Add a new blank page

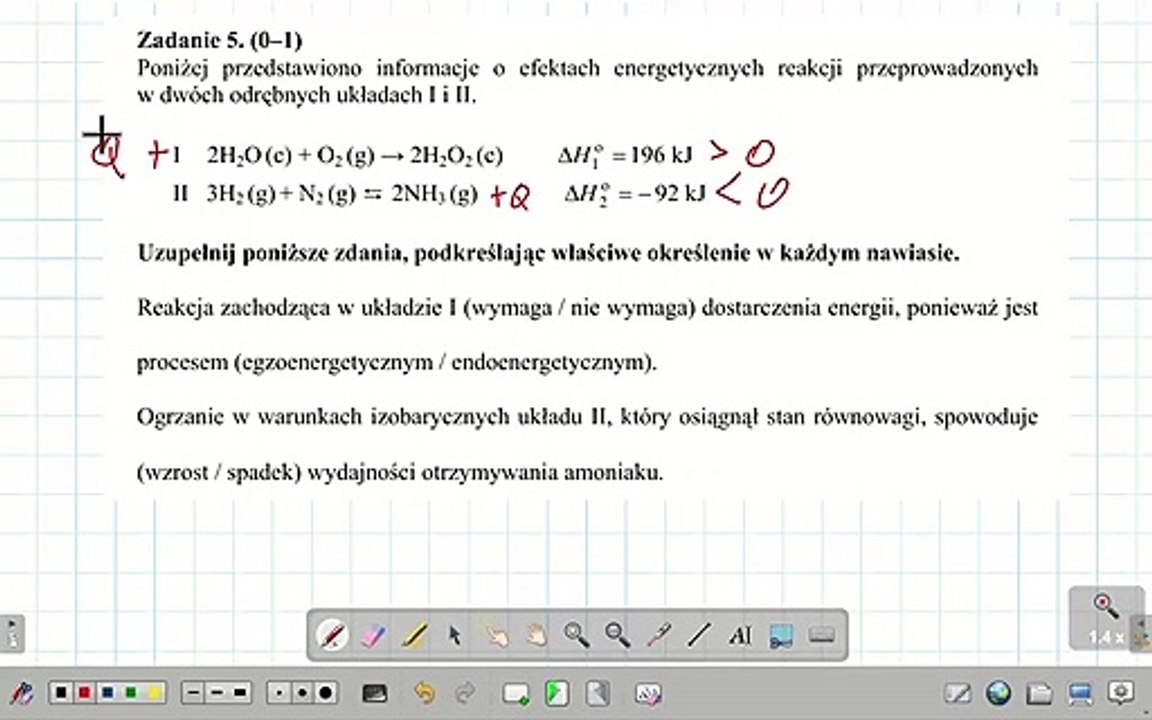coord(516,694)
